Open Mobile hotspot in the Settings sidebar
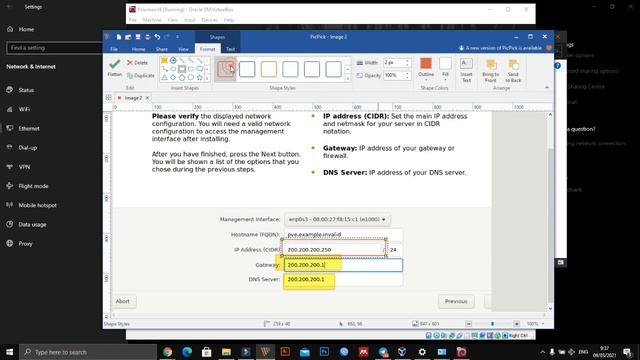This screenshot has width=640, height=360. 38,205
